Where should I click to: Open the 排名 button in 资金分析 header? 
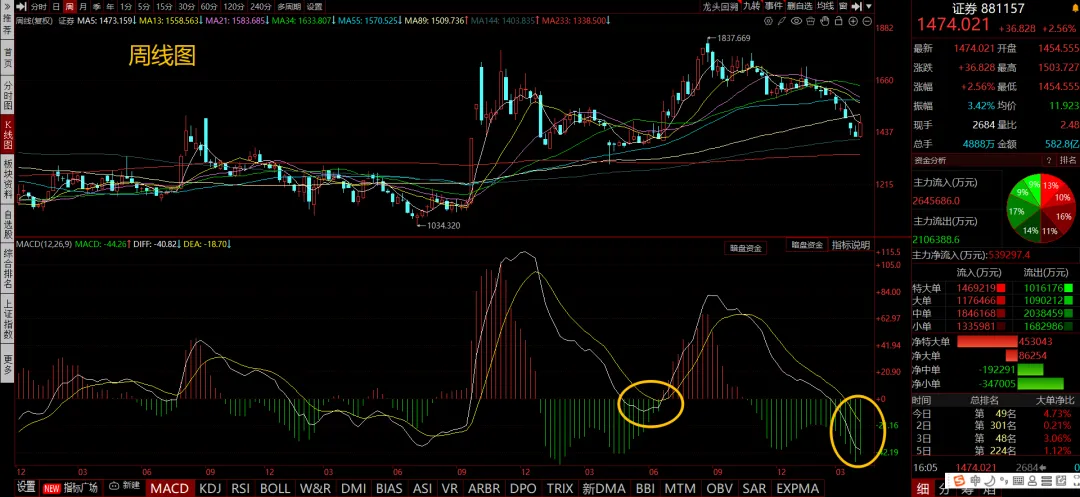click(x=1068, y=160)
